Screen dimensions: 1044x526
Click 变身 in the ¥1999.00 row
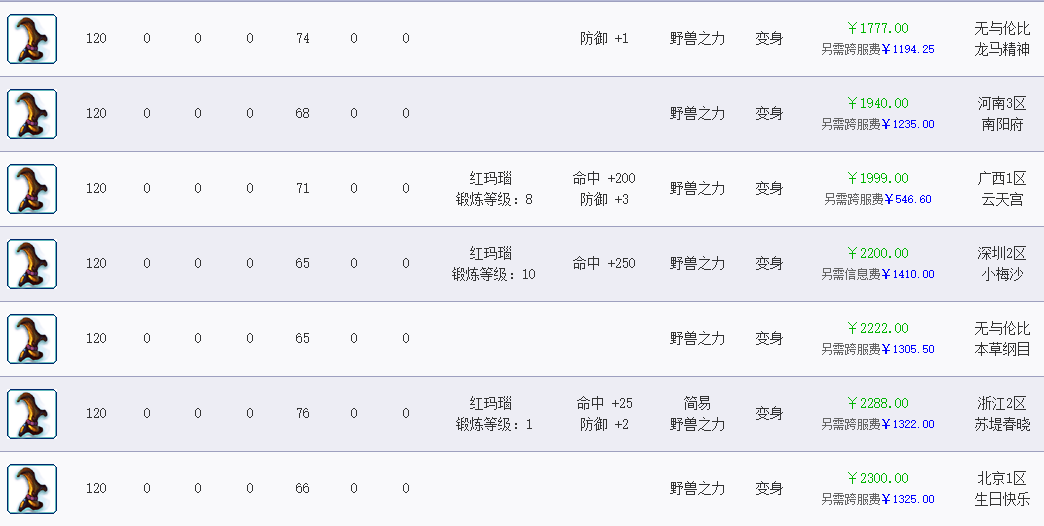pos(769,189)
